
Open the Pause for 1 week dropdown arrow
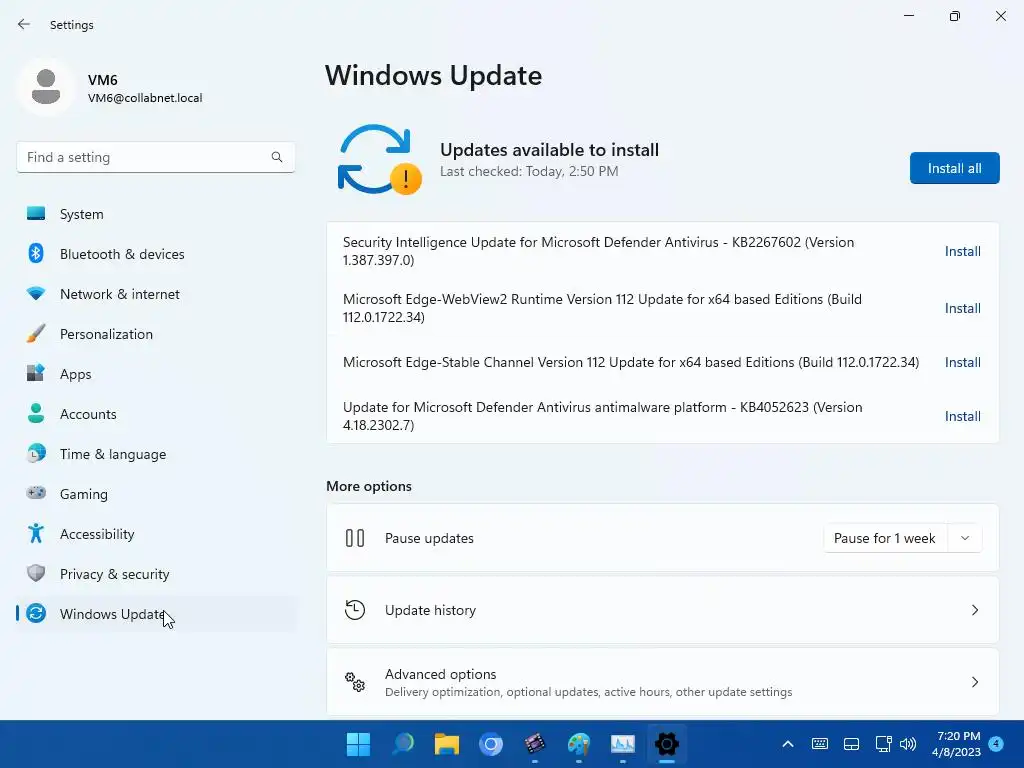[965, 538]
